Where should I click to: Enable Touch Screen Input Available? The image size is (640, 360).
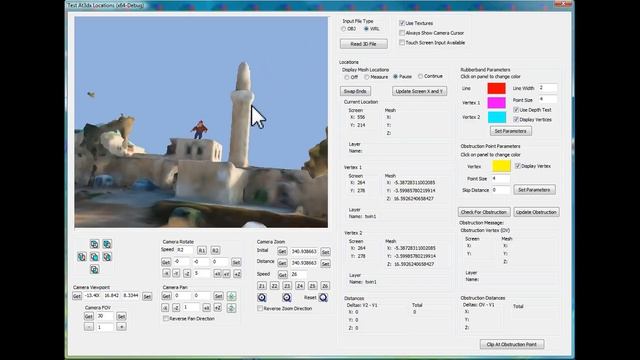coord(402,42)
